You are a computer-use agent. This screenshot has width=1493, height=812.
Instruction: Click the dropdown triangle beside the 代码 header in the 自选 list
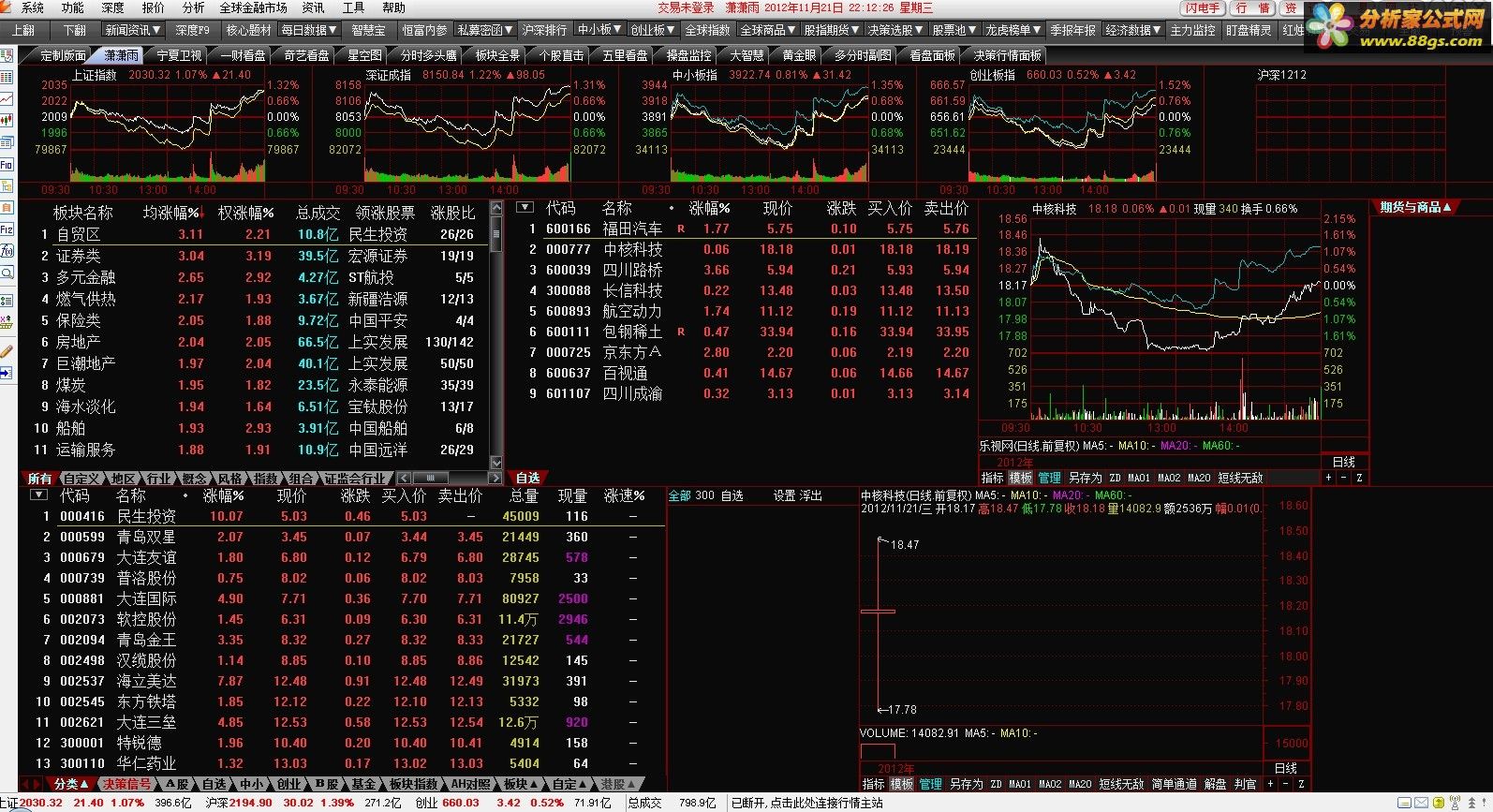tap(525, 207)
